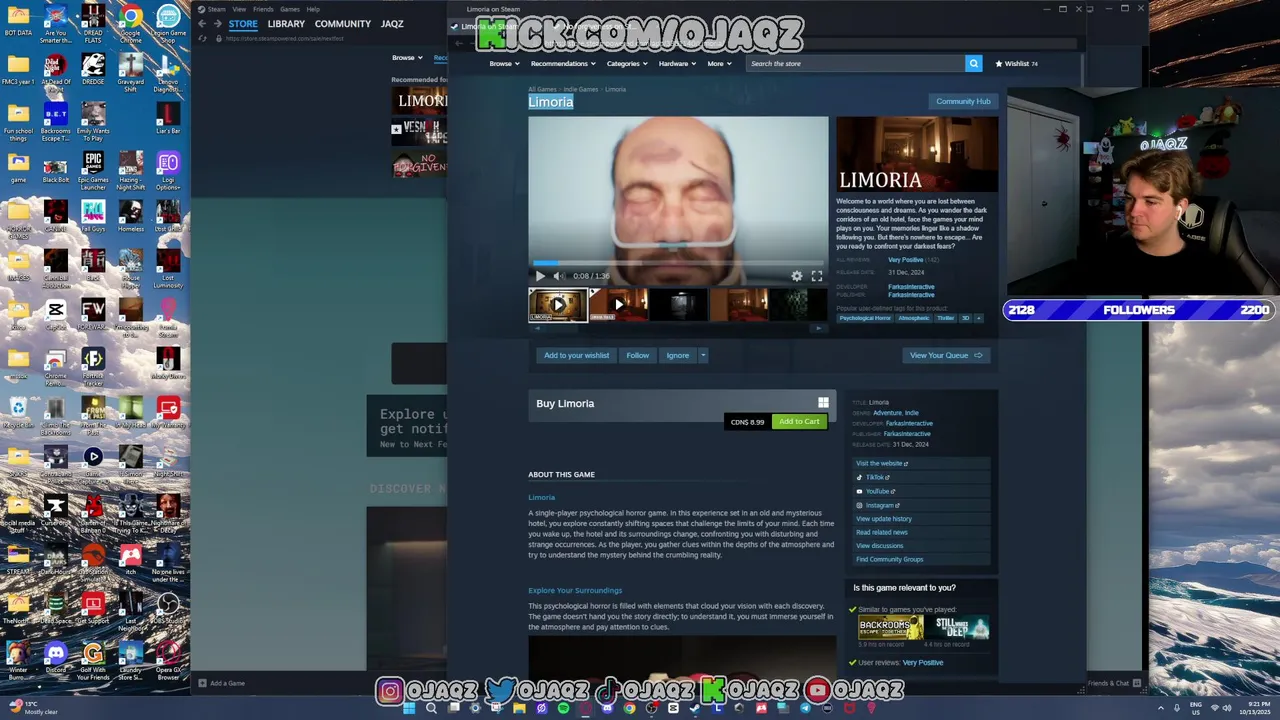Open the Browse dropdown in store nav
Image resolution: width=1280 pixels, height=720 pixels.
(x=504, y=63)
